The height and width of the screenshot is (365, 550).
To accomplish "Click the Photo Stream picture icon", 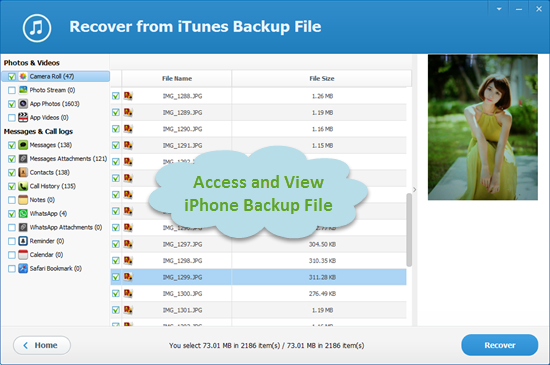I will [23, 90].
